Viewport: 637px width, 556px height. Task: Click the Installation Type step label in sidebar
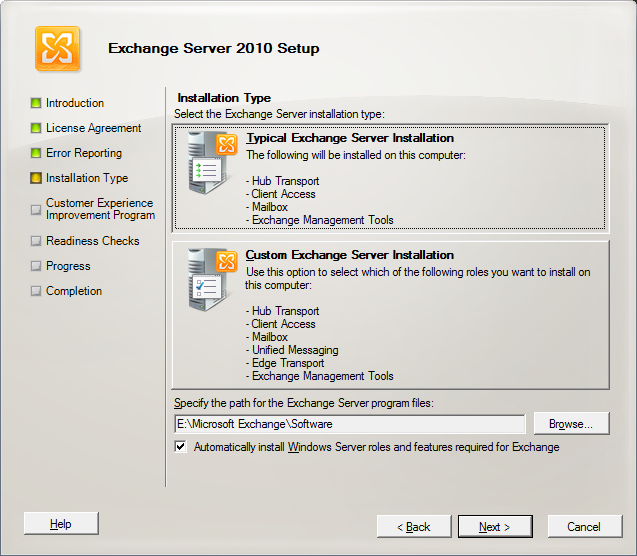coord(87,178)
